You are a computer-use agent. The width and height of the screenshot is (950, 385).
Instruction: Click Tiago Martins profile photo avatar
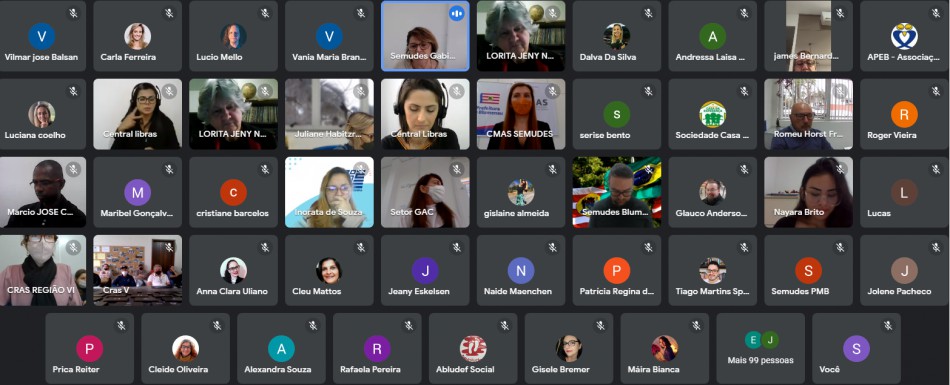coord(712,270)
